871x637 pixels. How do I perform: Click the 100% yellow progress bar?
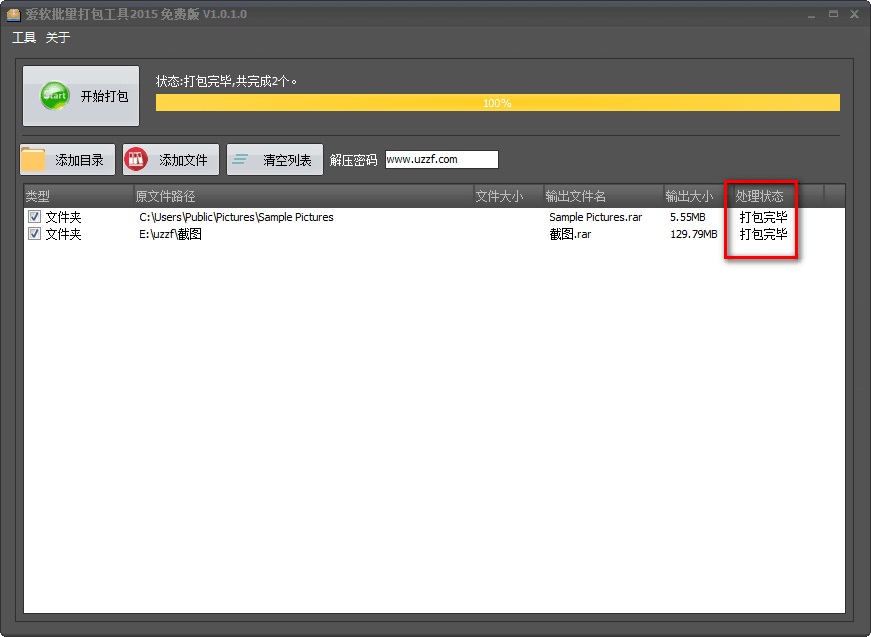[498, 103]
